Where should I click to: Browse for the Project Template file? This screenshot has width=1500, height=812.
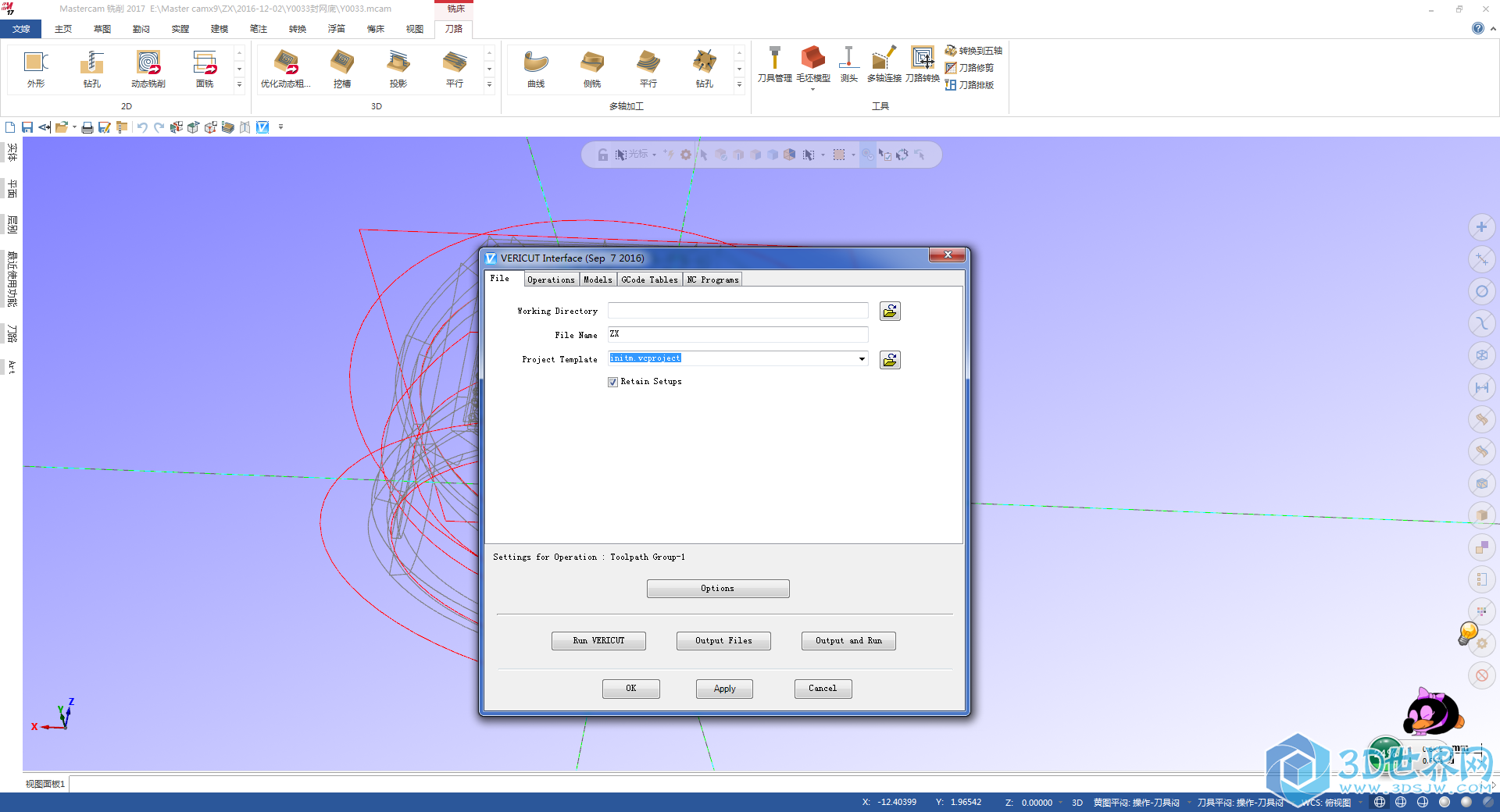(890, 360)
